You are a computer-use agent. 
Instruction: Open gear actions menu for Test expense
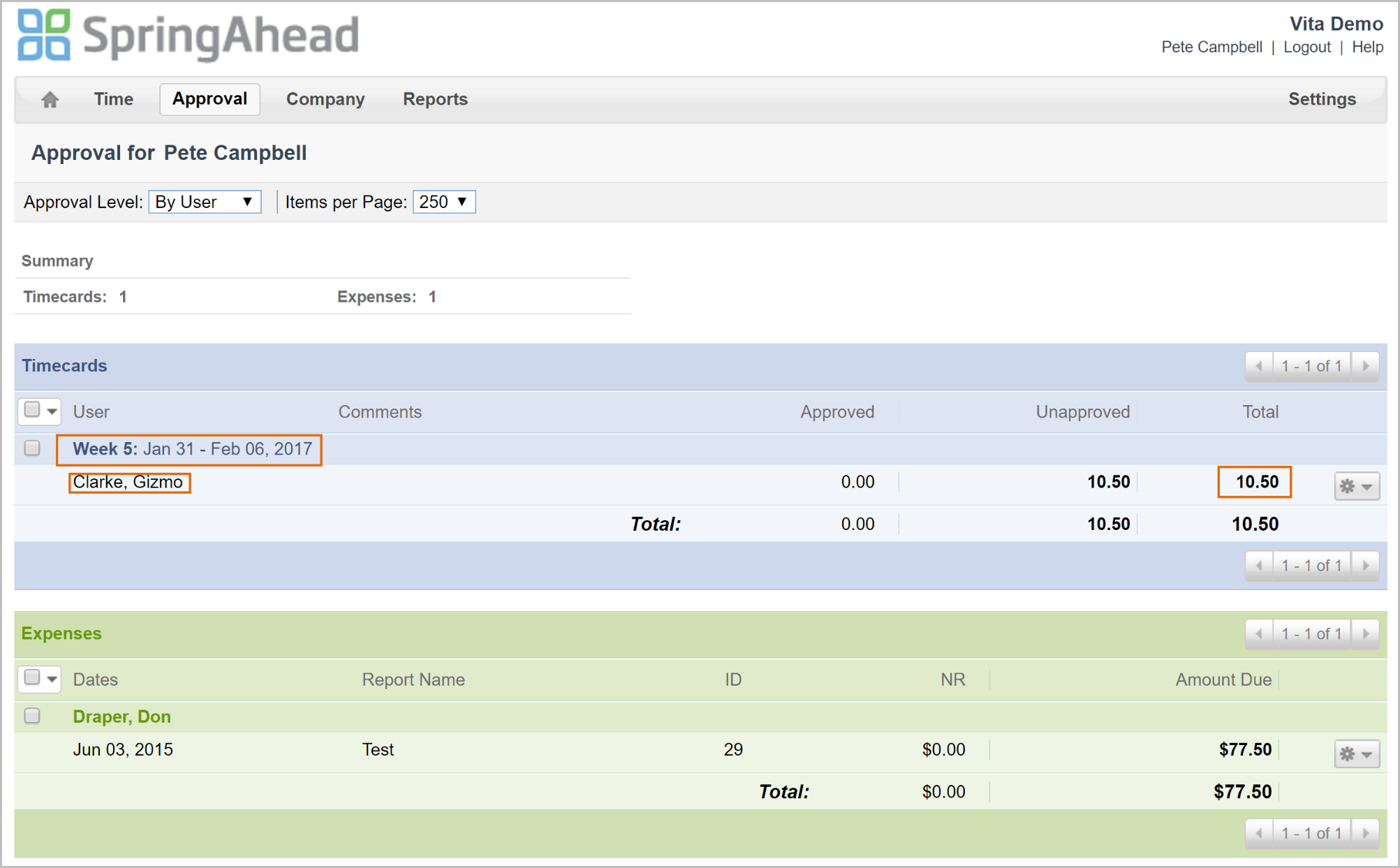[x=1356, y=754]
